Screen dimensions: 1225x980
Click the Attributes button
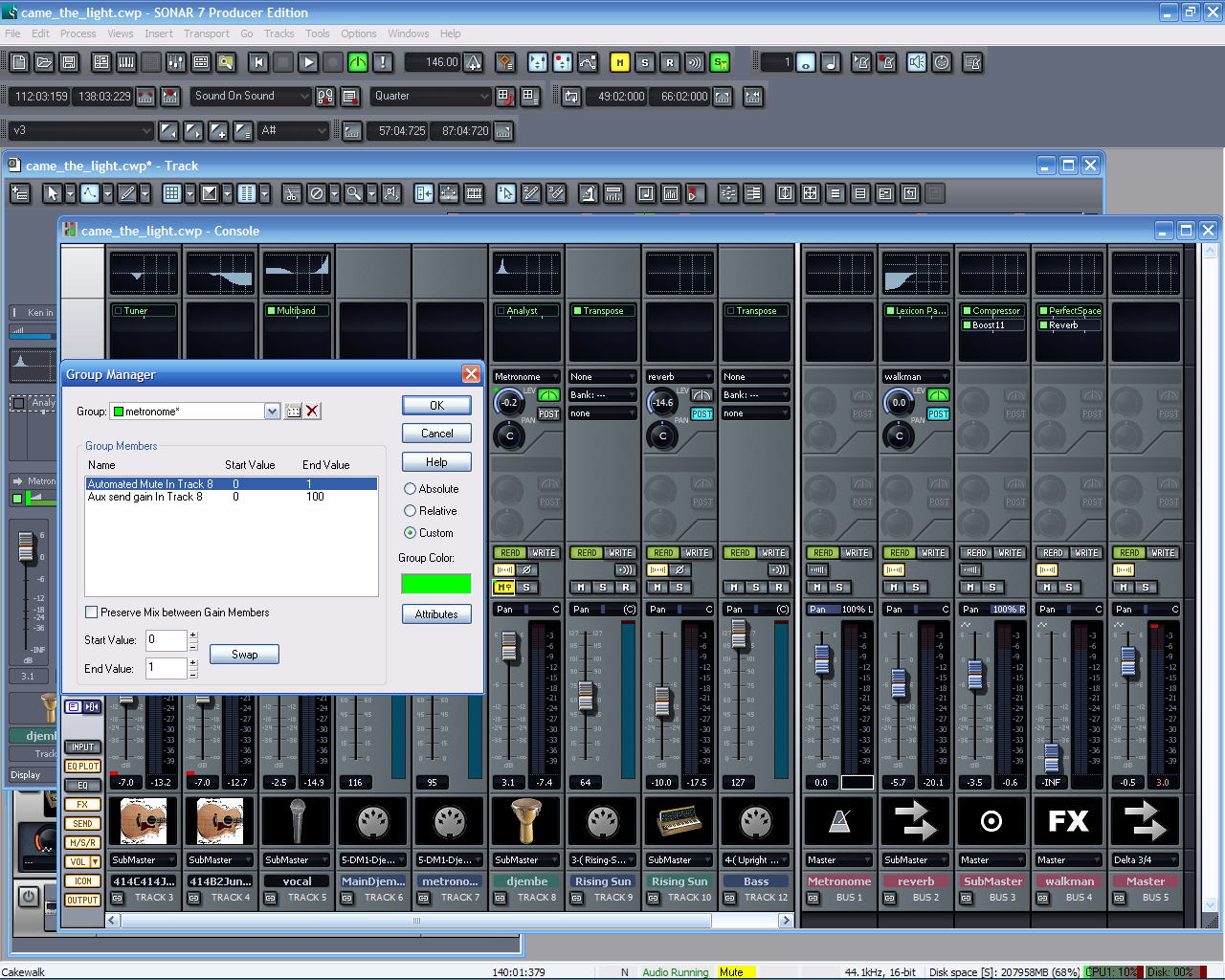click(436, 614)
